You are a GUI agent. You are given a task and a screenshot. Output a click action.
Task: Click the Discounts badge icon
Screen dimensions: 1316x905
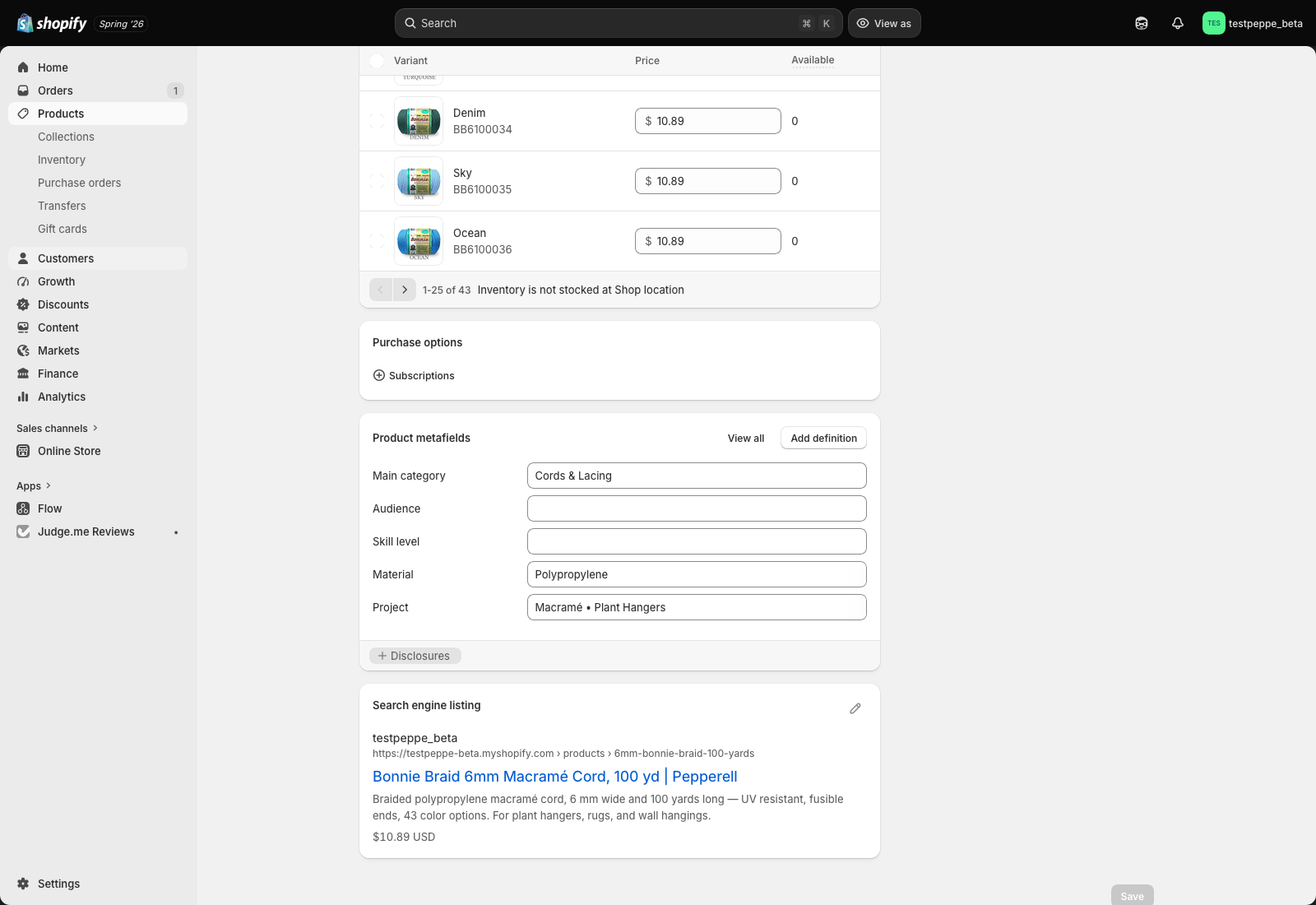tap(23, 304)
